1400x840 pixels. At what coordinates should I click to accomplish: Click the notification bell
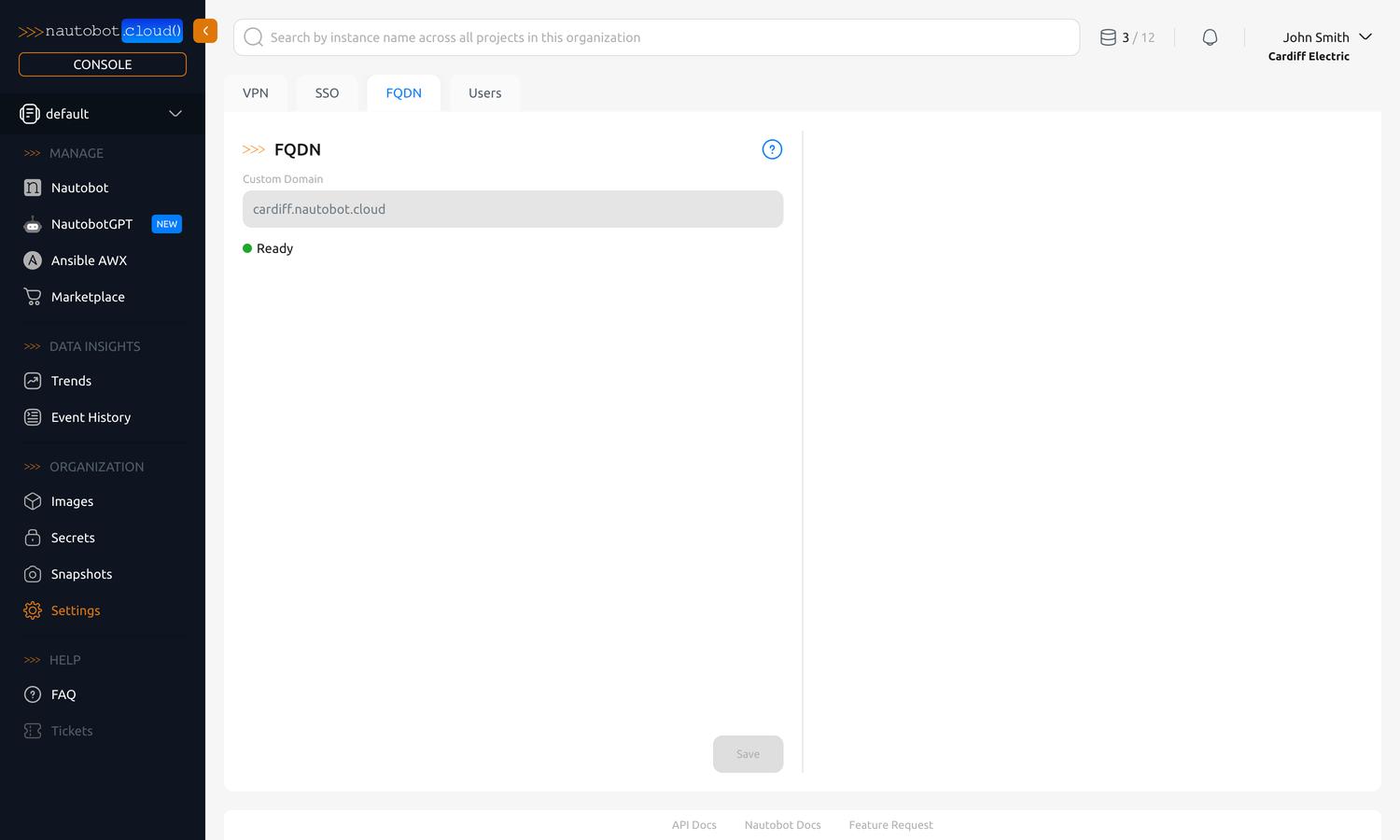pos(1210,37)
